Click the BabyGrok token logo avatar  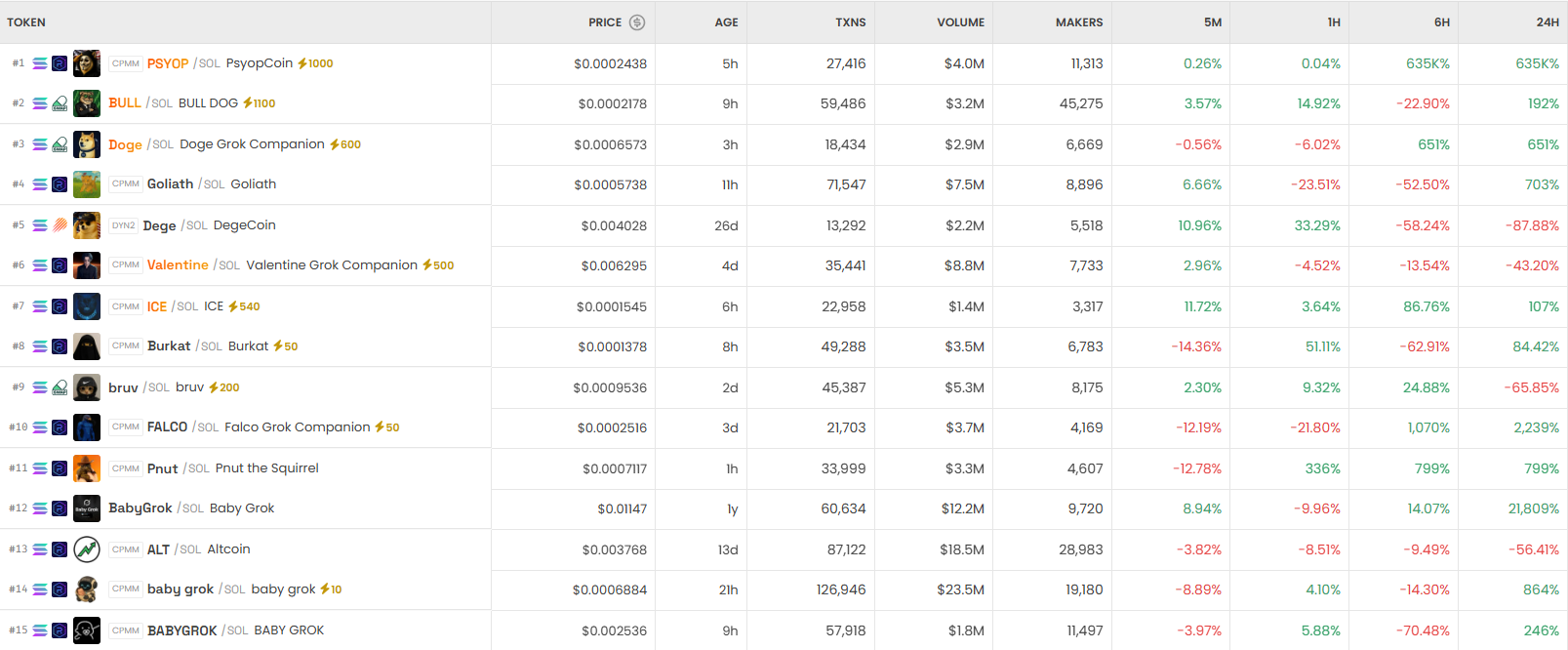87,508
